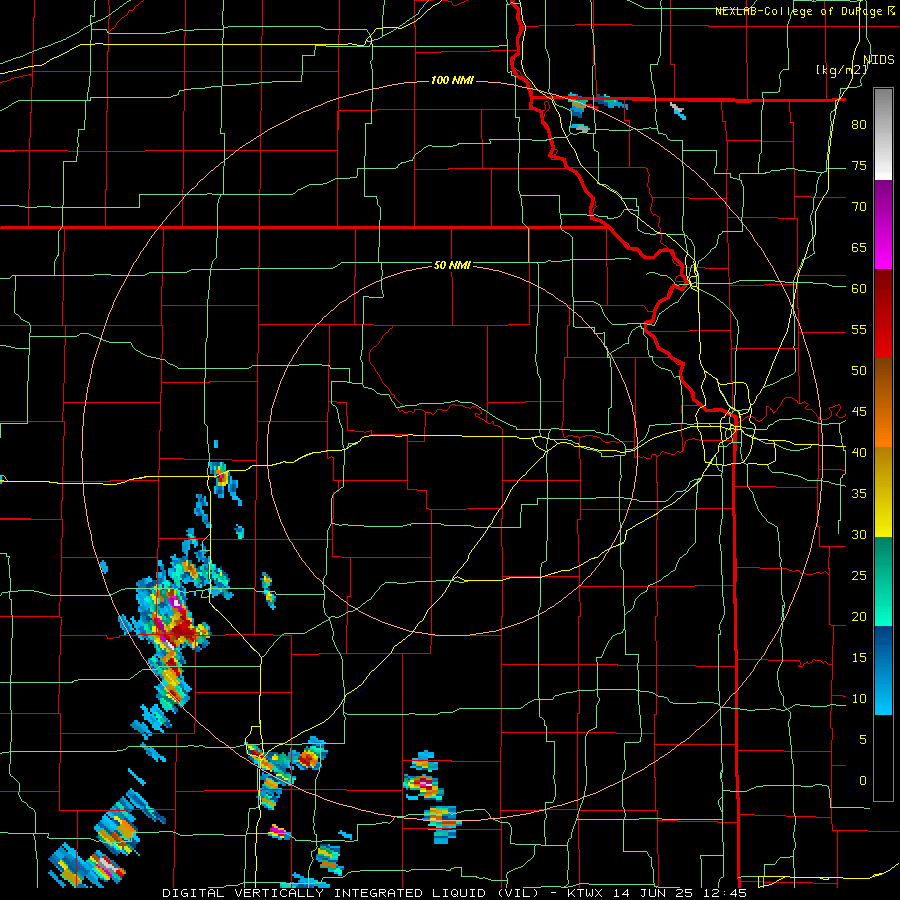Click the 45 value on the color scale
The image size is (900, 900).
coord(859,412)
